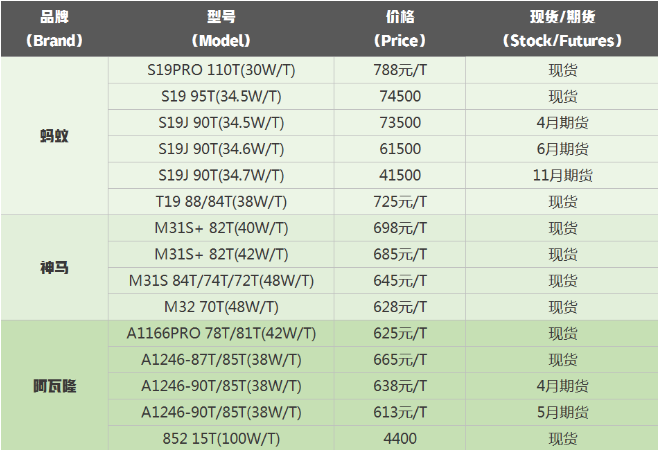Click the 11月期货 cell

(x=562, y=175)
